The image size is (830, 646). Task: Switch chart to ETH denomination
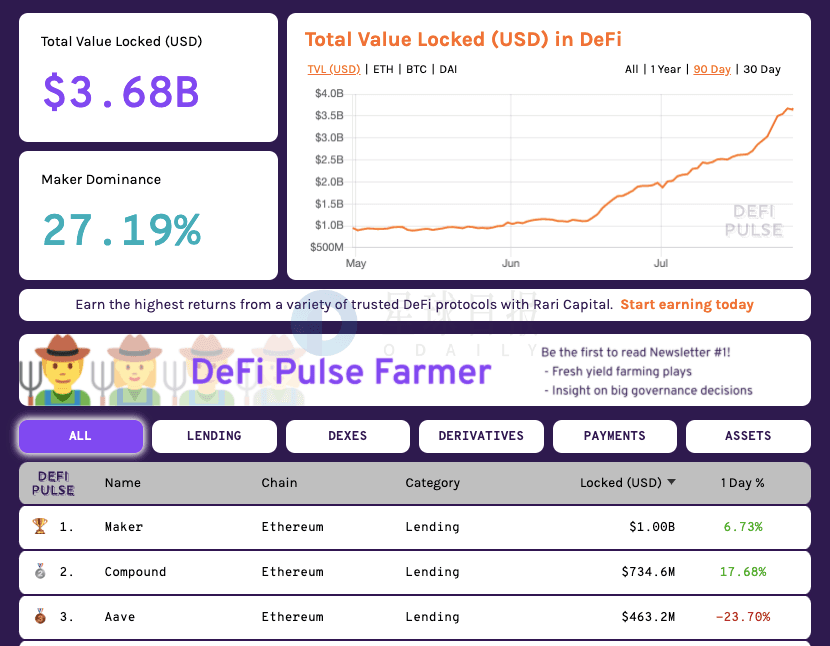pyautogui.click(x=383, y=69)
